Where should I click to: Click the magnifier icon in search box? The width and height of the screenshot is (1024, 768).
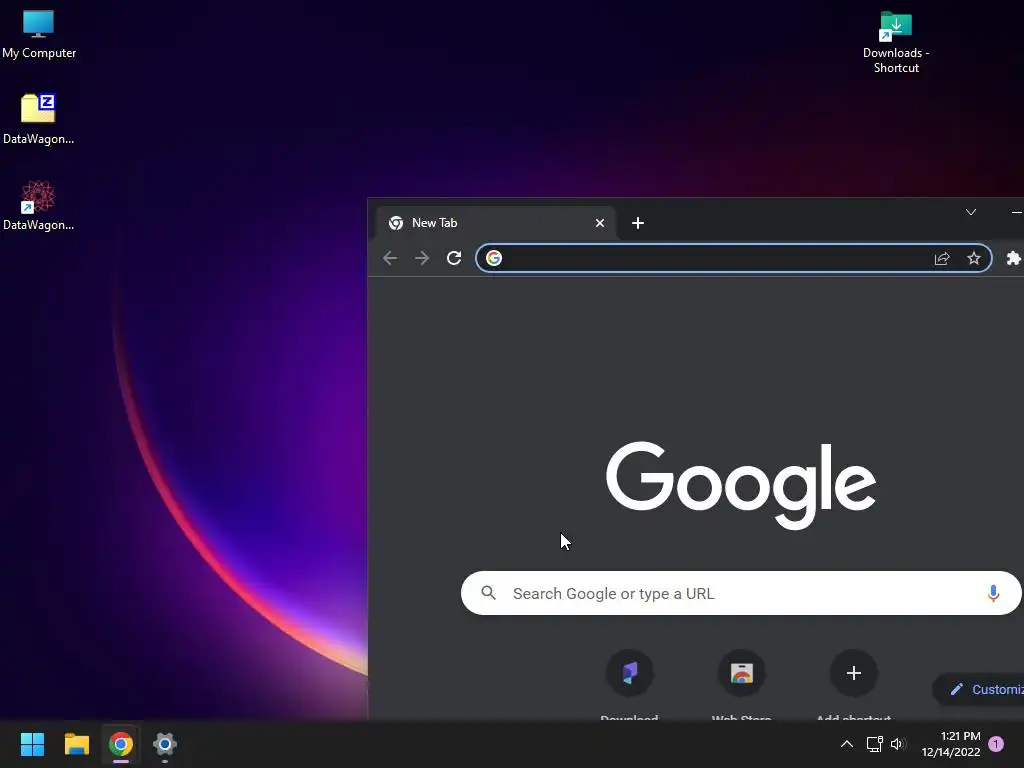click(x=488, y=593)
